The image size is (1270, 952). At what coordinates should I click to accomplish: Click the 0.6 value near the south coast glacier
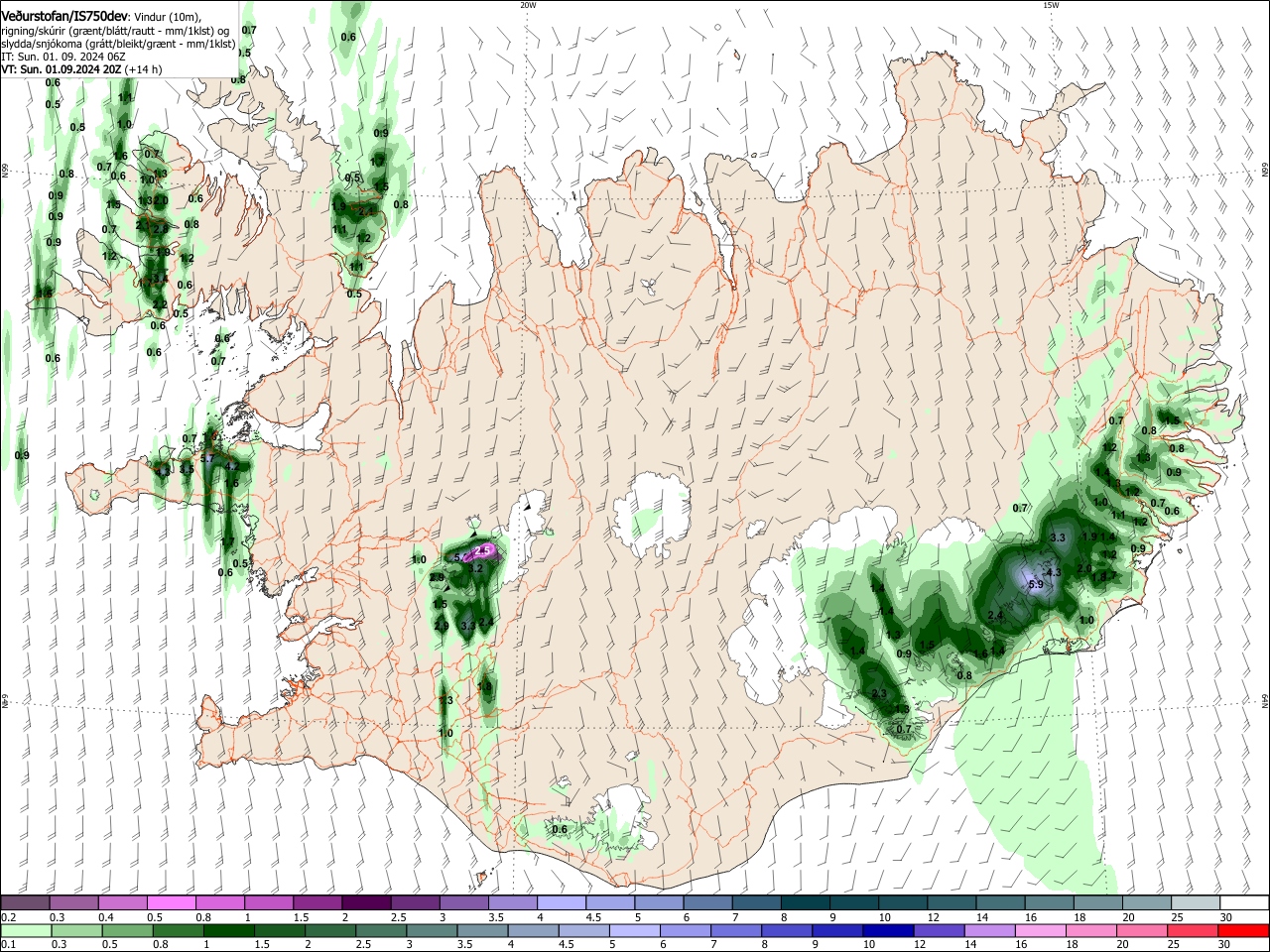tap(559, 829)
